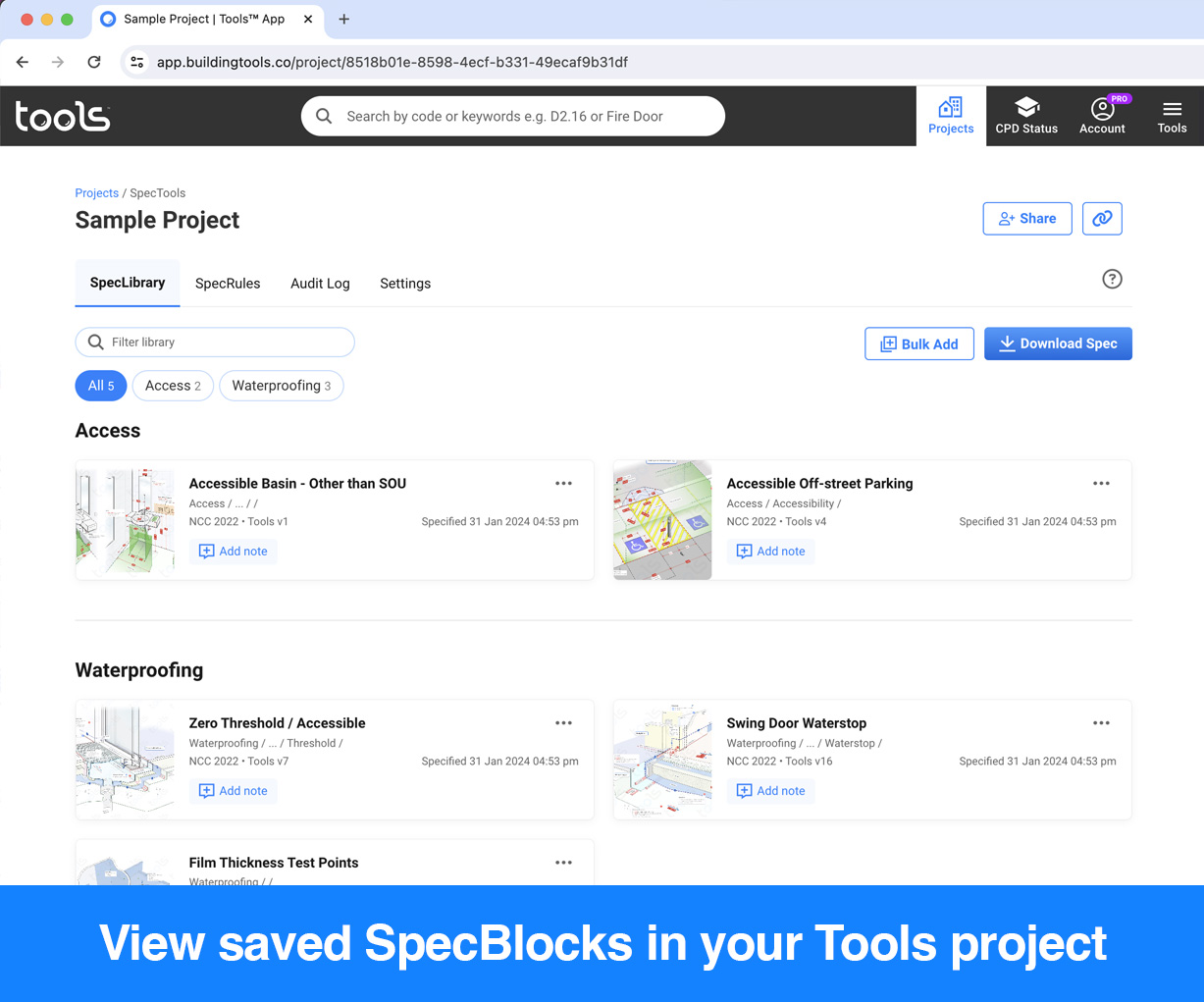Click the Bulk Add button

click(919, 343)
